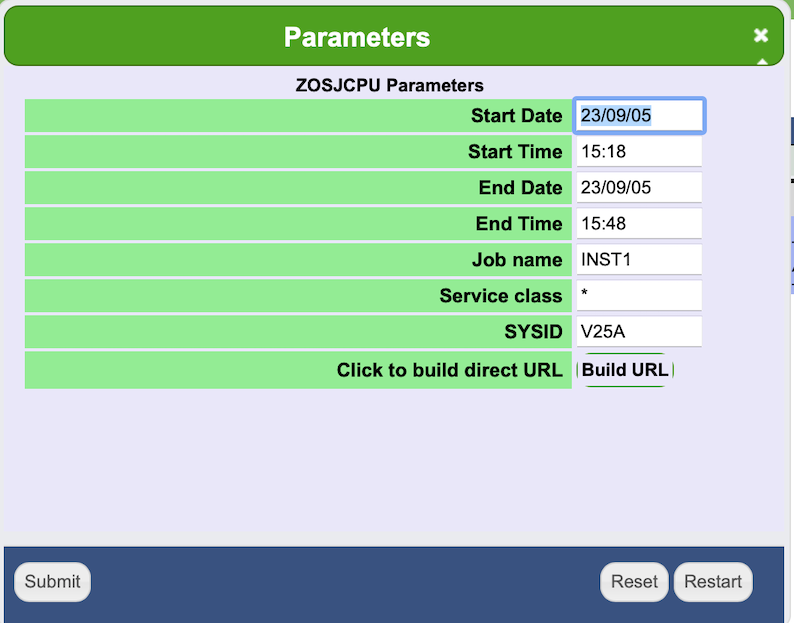Click the 'Click to build direct URL' label

click(x=449, y=370)
